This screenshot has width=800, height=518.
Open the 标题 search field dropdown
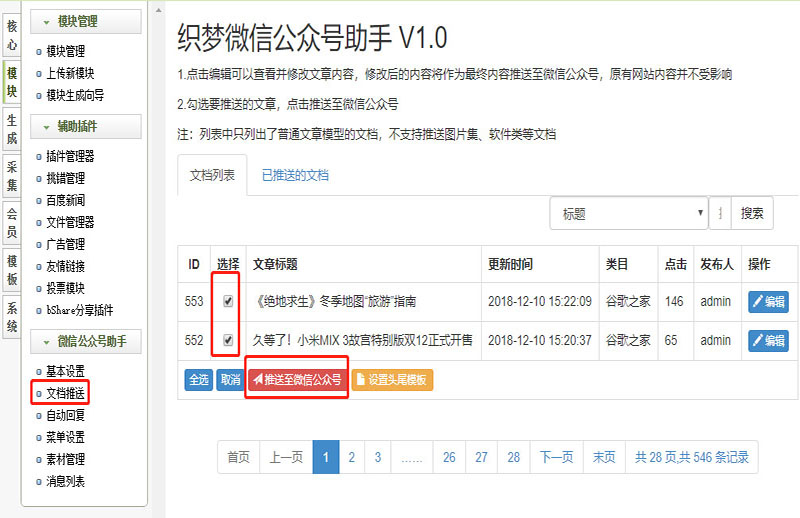629,213
